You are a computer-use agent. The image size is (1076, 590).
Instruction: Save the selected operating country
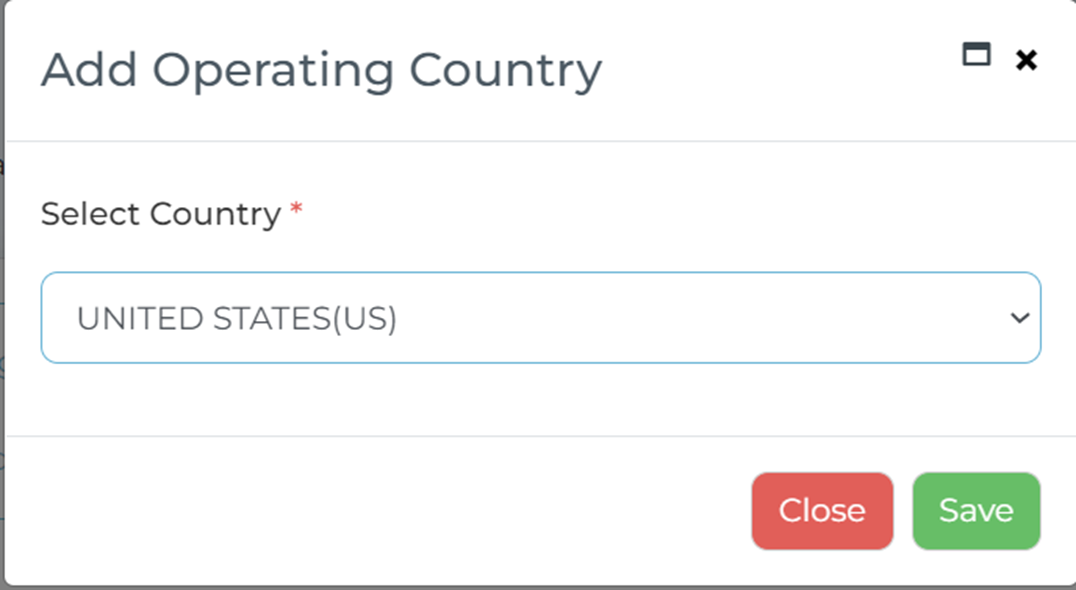976,510
